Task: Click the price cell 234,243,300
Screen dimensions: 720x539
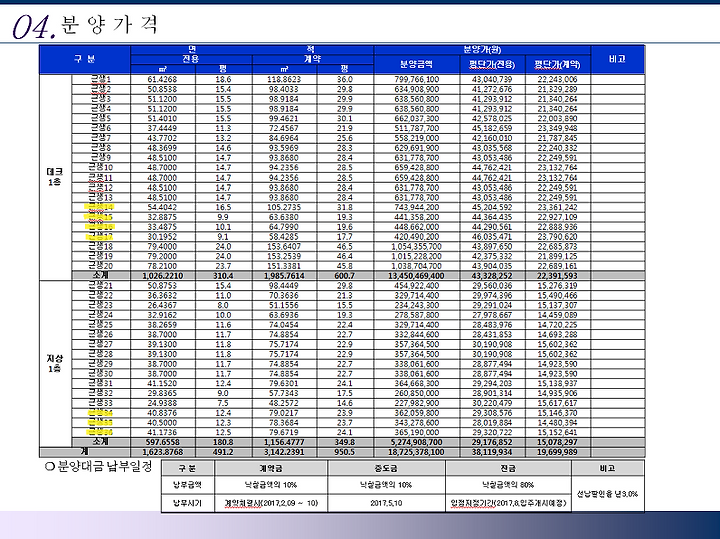Action: pos(416,305)
